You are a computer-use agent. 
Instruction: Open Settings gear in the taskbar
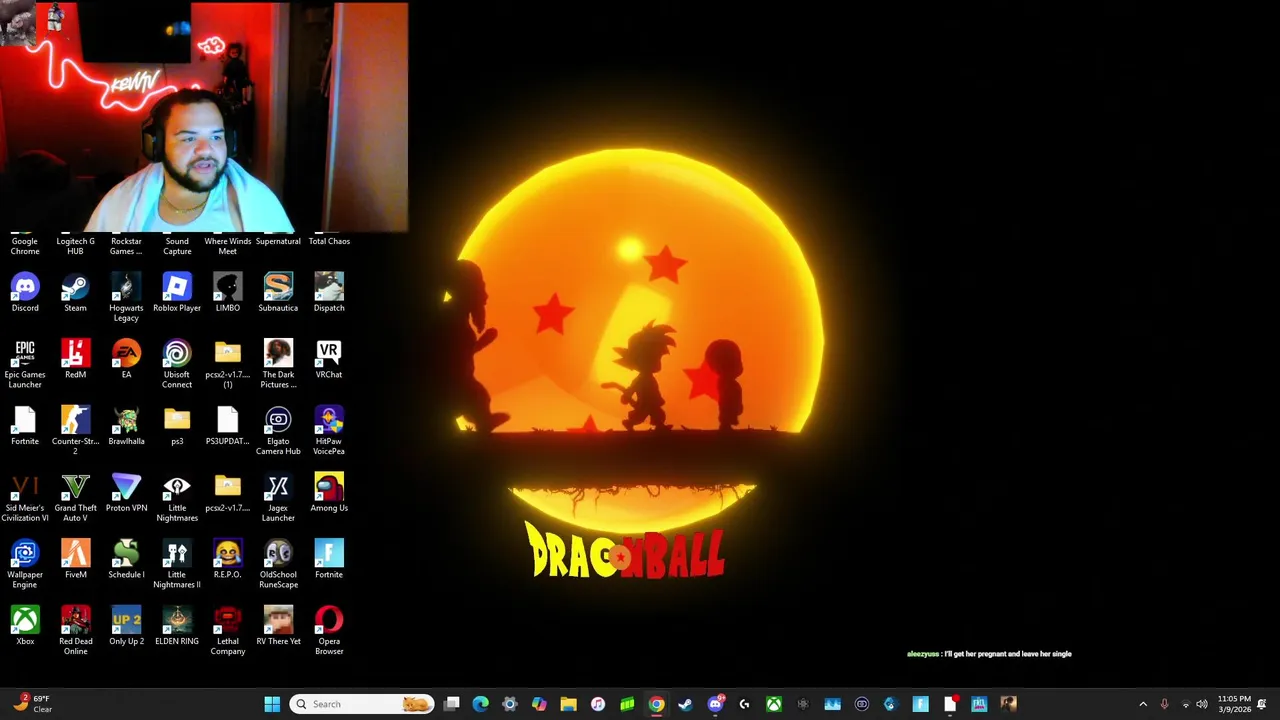[x=510, y=704]
